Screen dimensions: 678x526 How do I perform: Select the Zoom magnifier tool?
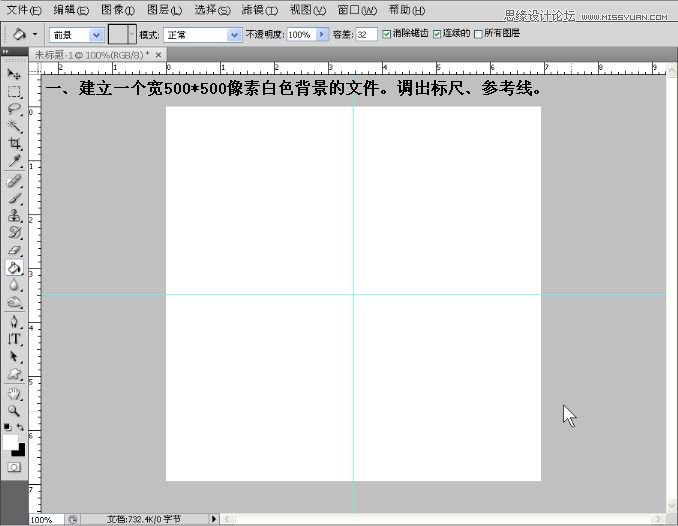(14, 411)
